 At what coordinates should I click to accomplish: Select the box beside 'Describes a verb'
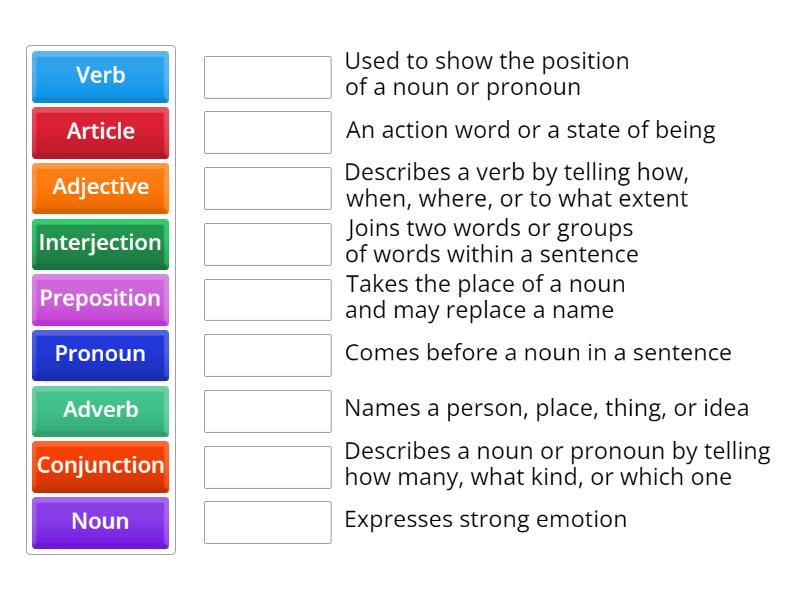tap(266, 188)
